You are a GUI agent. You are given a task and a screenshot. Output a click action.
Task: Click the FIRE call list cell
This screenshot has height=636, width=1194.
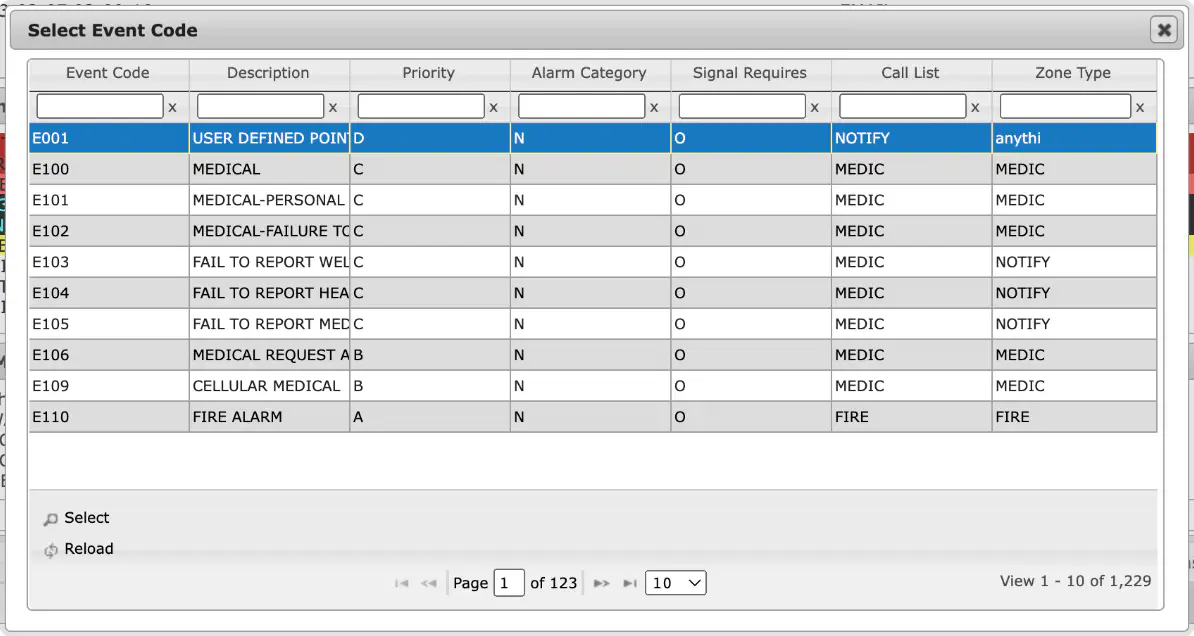coord(911,417)
